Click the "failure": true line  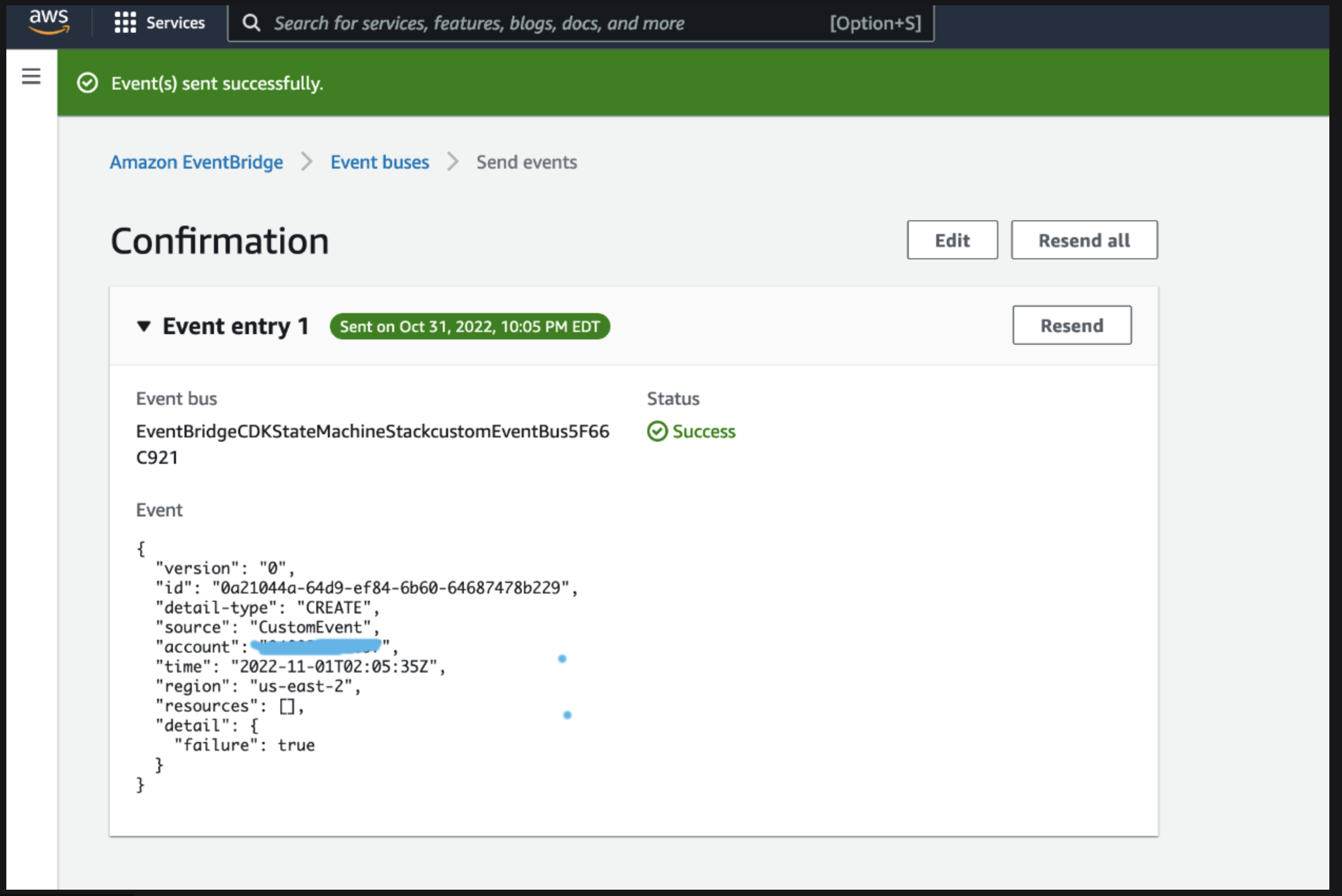coord(245,745)
